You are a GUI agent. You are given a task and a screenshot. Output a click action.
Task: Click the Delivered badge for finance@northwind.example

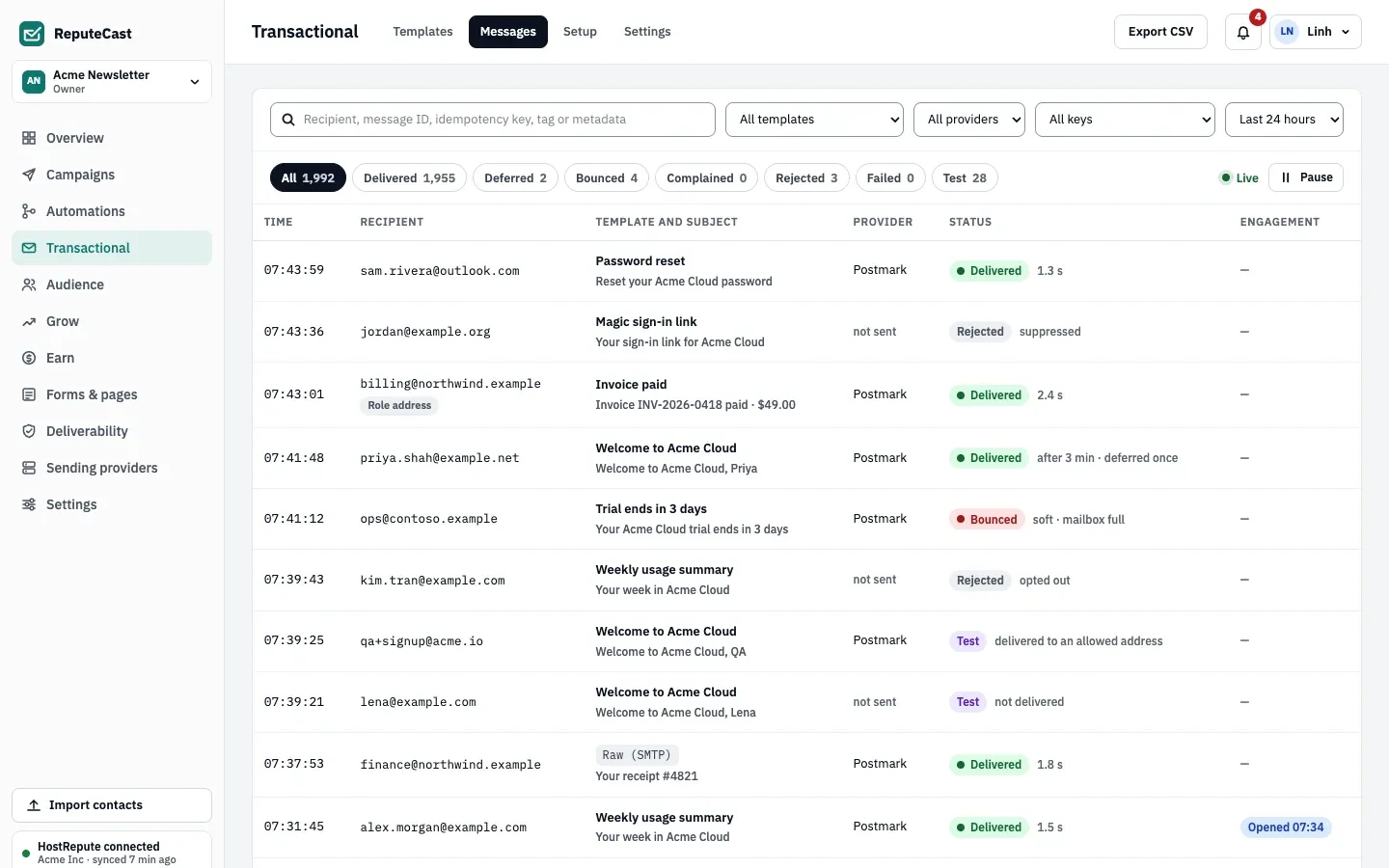pos(989,765)
